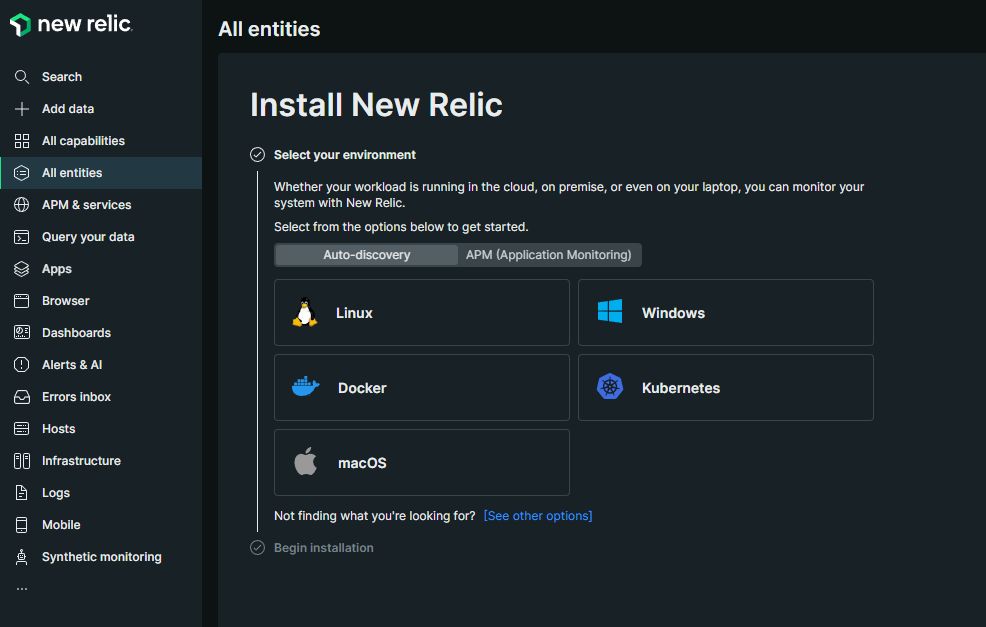Click the Begin installation step label

tap(323, 548)
